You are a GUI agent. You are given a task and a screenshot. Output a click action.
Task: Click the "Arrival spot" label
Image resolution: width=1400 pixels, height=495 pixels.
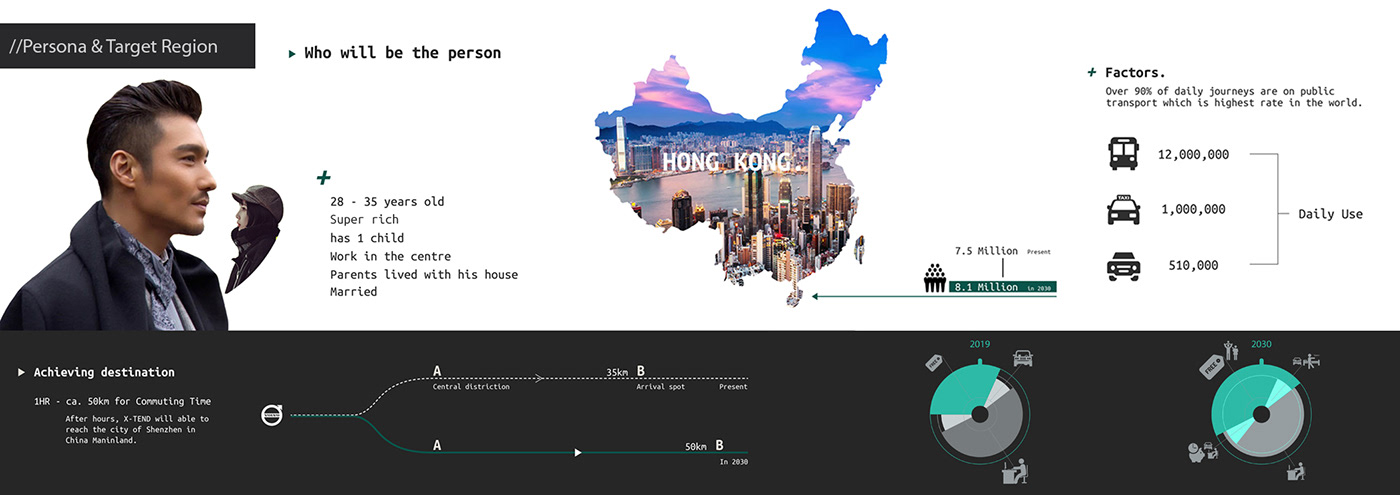click(x=661, y=386)
